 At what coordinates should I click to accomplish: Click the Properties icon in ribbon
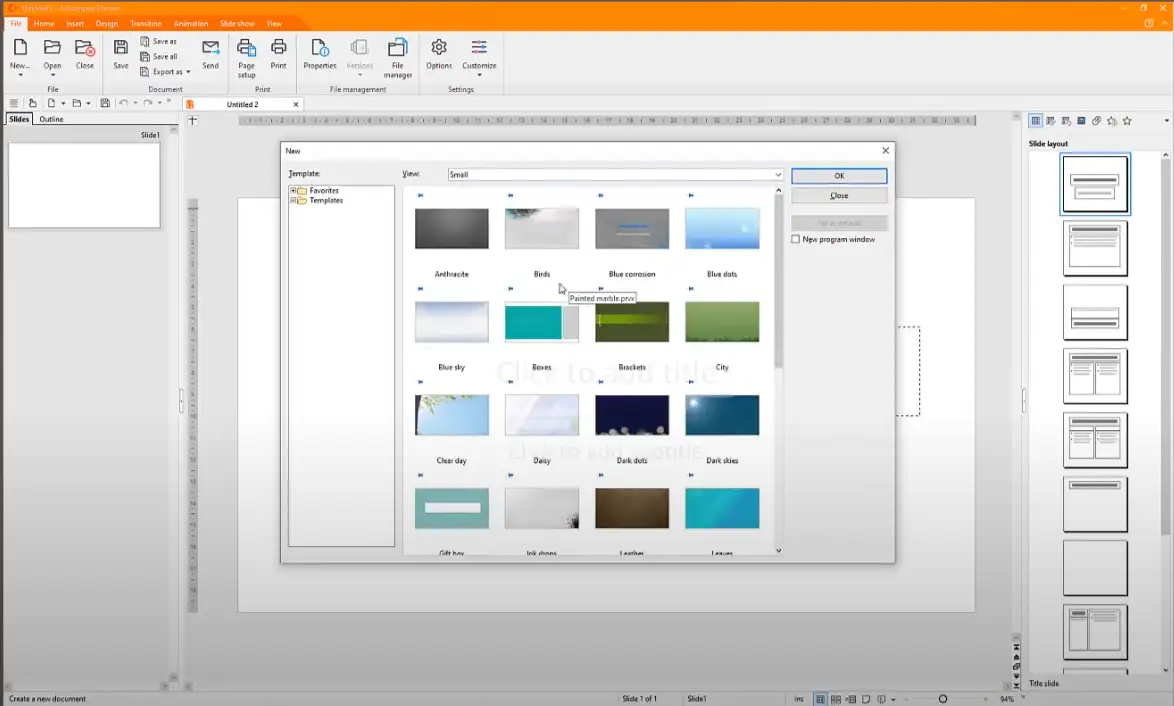[319, 48]
